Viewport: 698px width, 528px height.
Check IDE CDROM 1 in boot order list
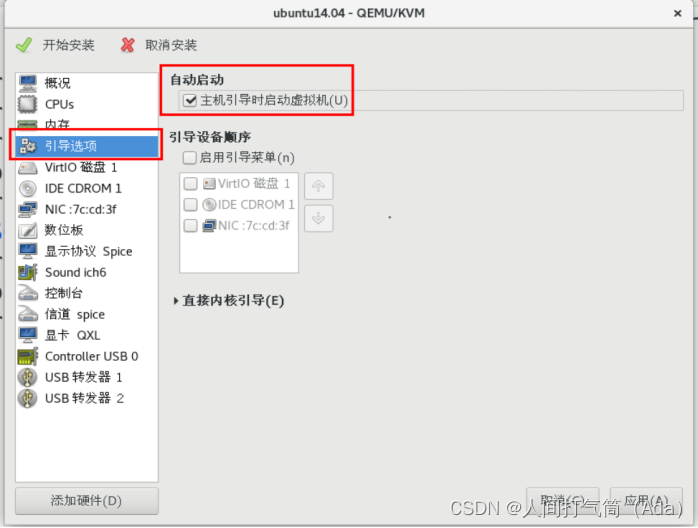pyautogui.click(x=191, y=204)
